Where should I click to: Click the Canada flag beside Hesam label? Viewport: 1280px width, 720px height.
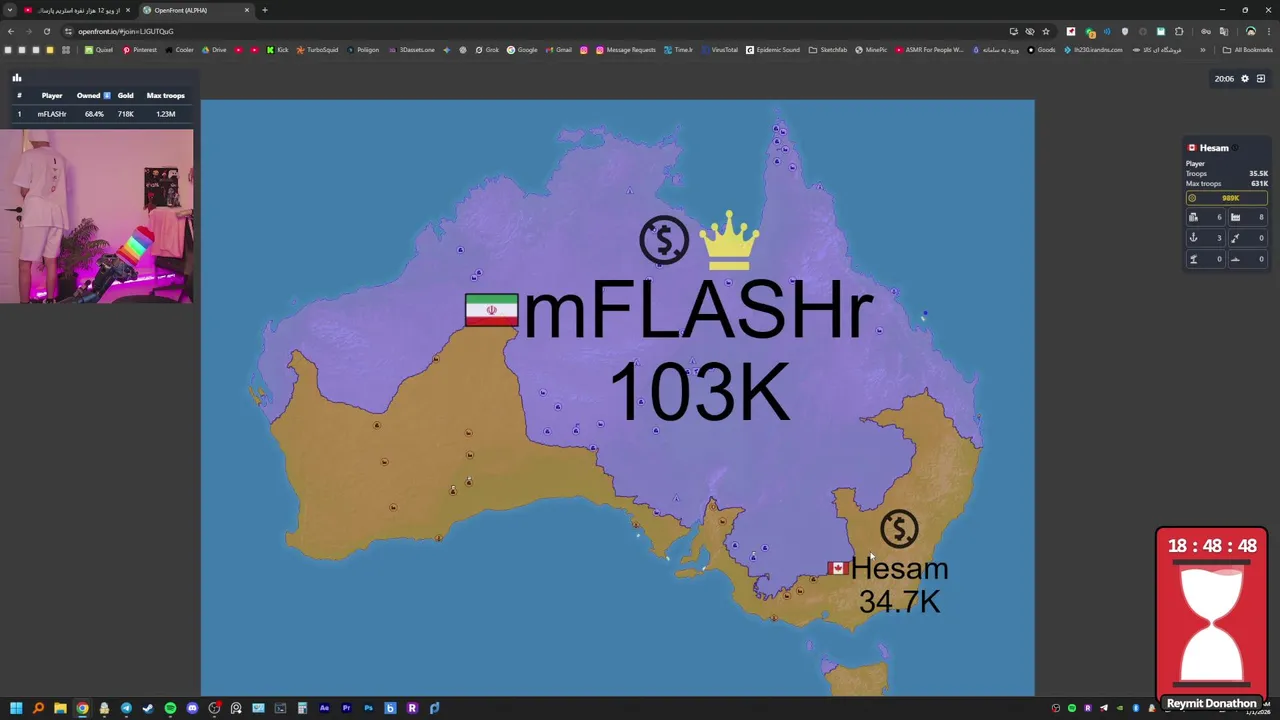[837, 568]
